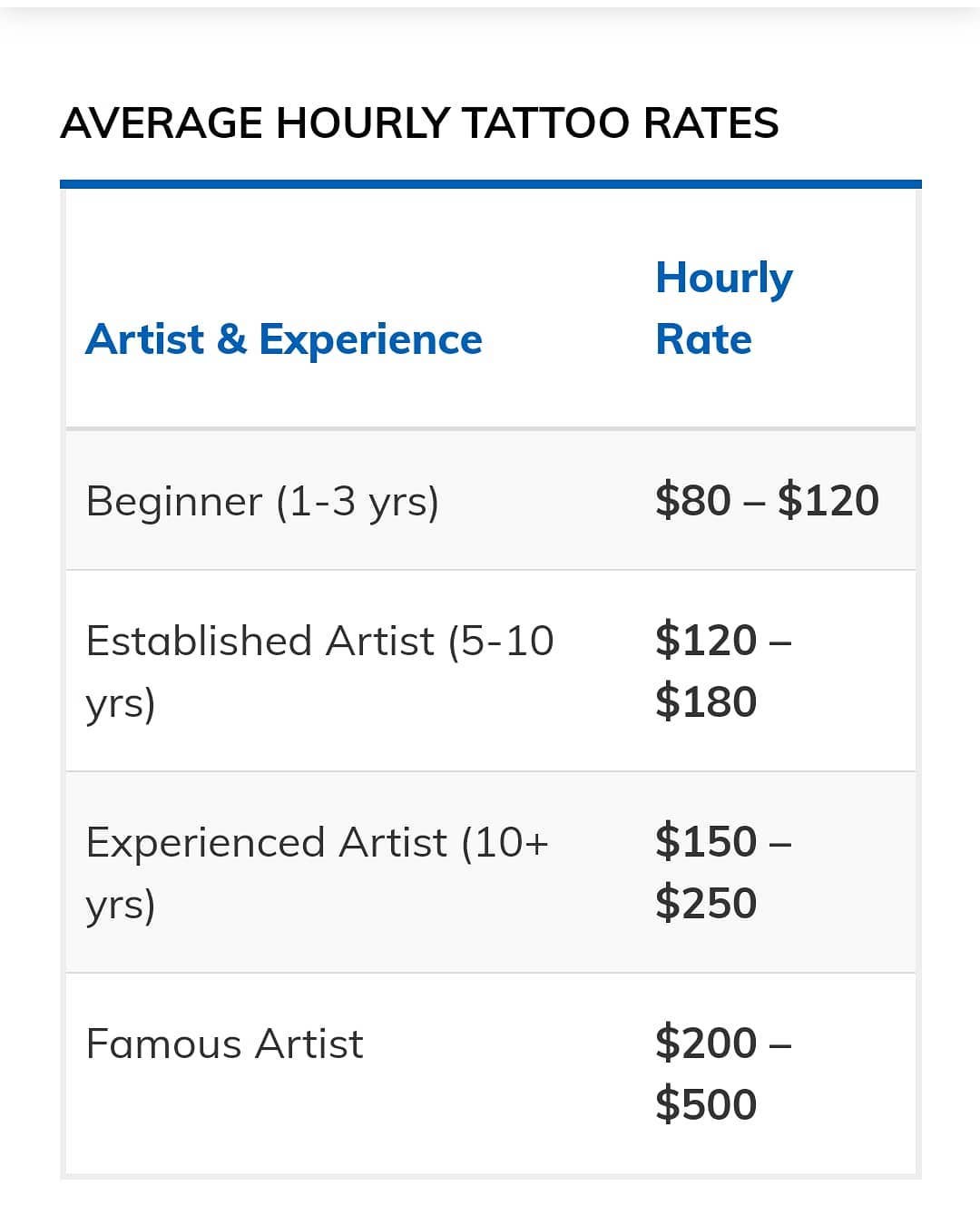Image resolution: width=980 pixels, height=1225 pixels.
Task: Click the blue divider line under the title
Action: tap(490, 184)
